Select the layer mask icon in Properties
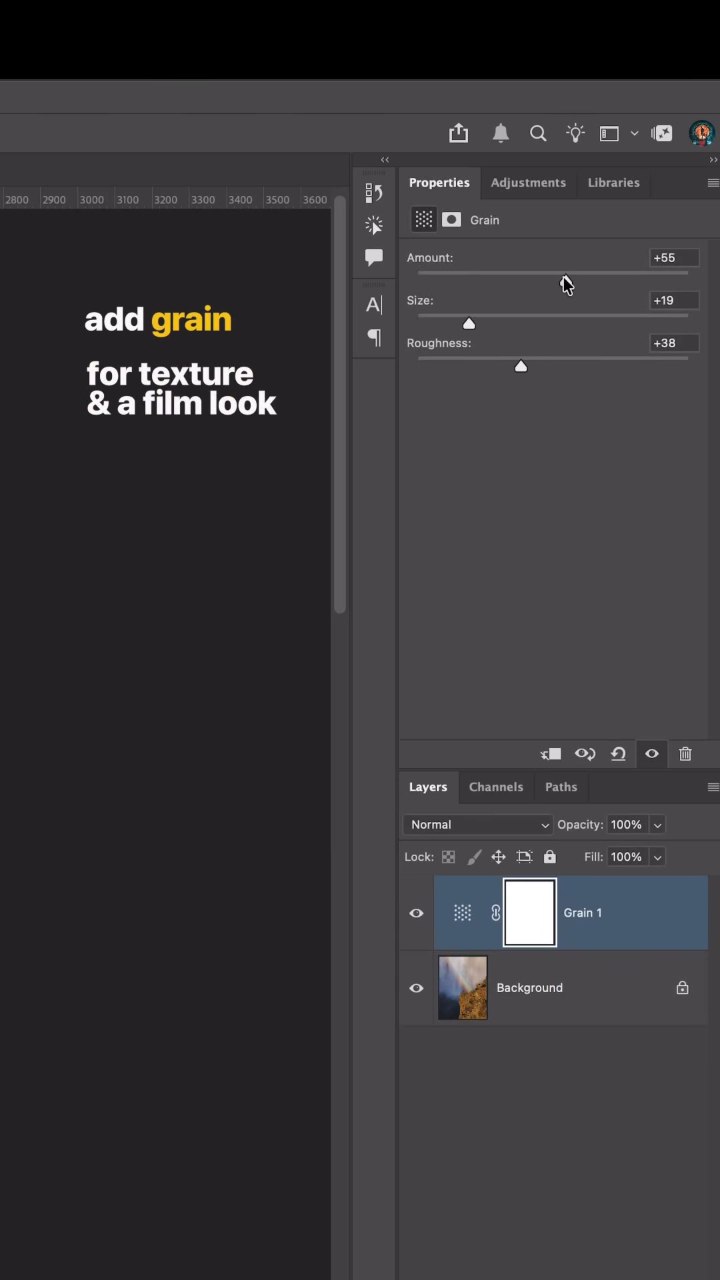The height and width of the screenshot is (1280, 720). pos(452,220)
